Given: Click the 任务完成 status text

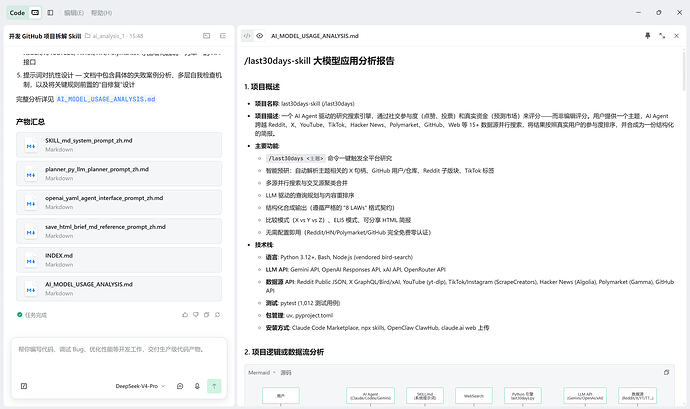Looking at the screenshot, I should (36, 315).
